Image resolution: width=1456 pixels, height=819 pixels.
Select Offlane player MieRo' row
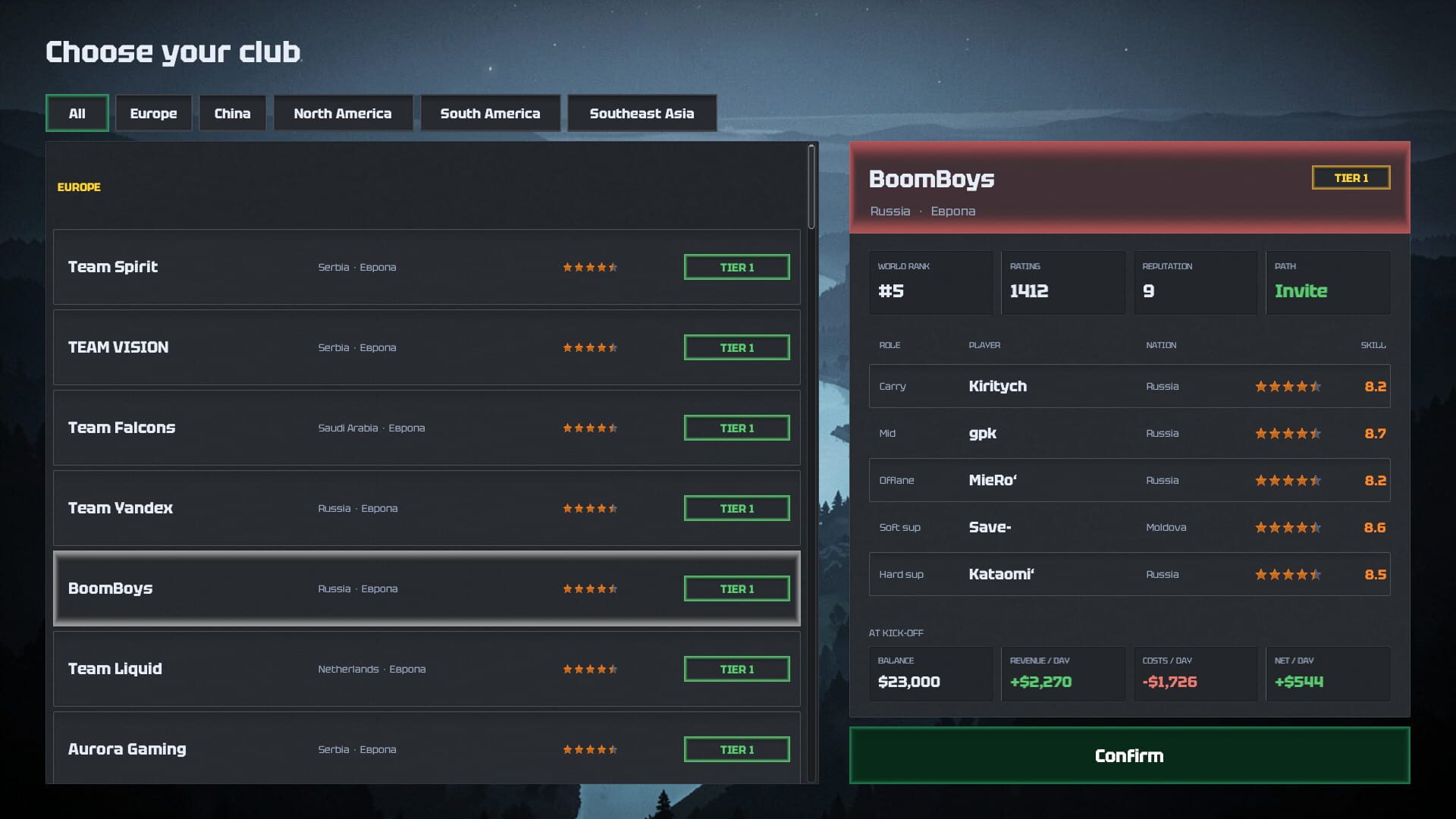coord(1129,480)
